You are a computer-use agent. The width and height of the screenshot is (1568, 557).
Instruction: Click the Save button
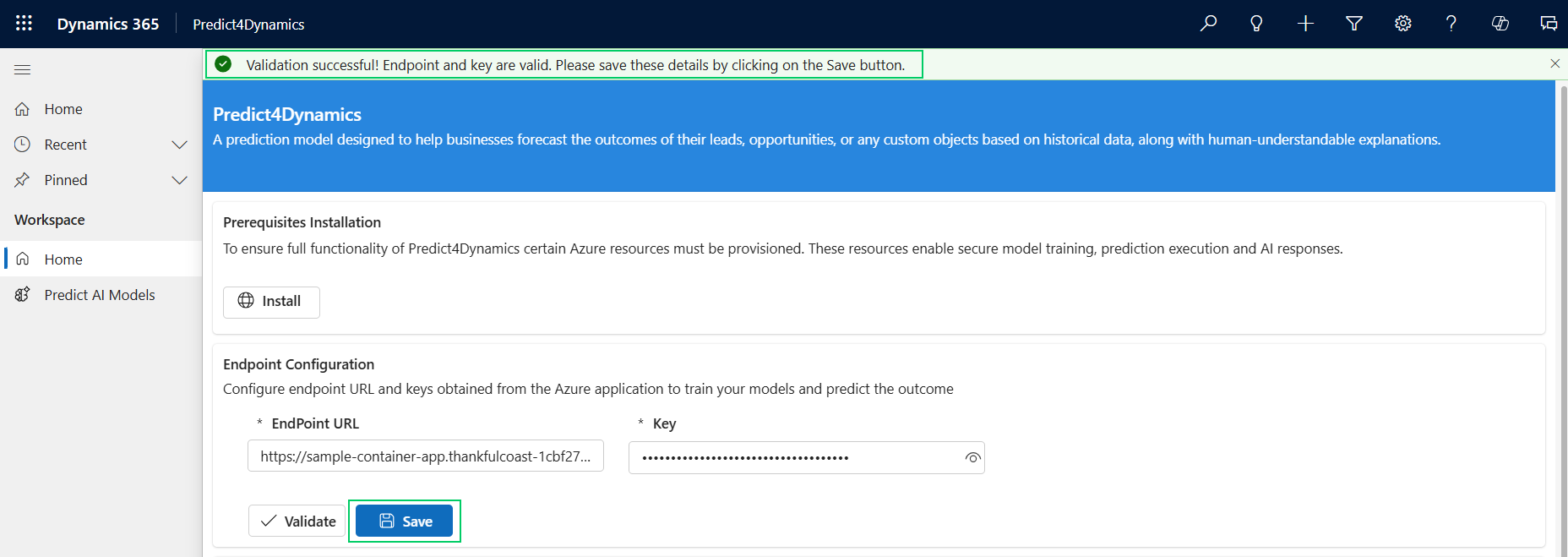point(405,522)
